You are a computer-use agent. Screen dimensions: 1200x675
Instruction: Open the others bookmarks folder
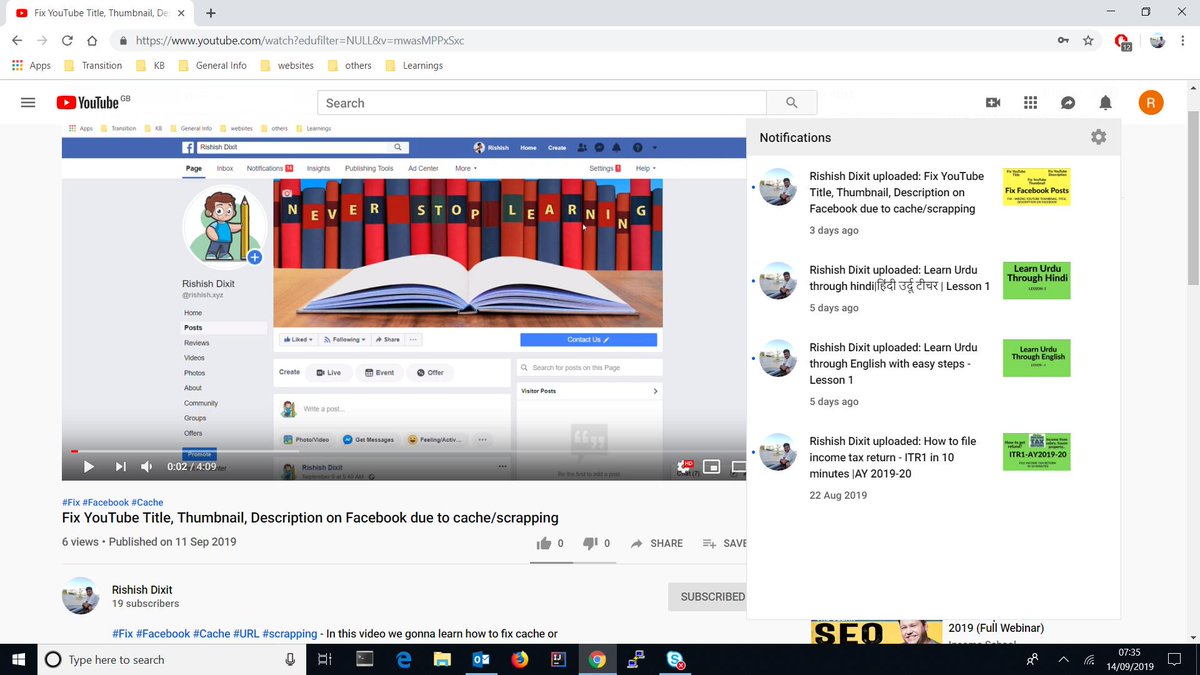[349, 65]
